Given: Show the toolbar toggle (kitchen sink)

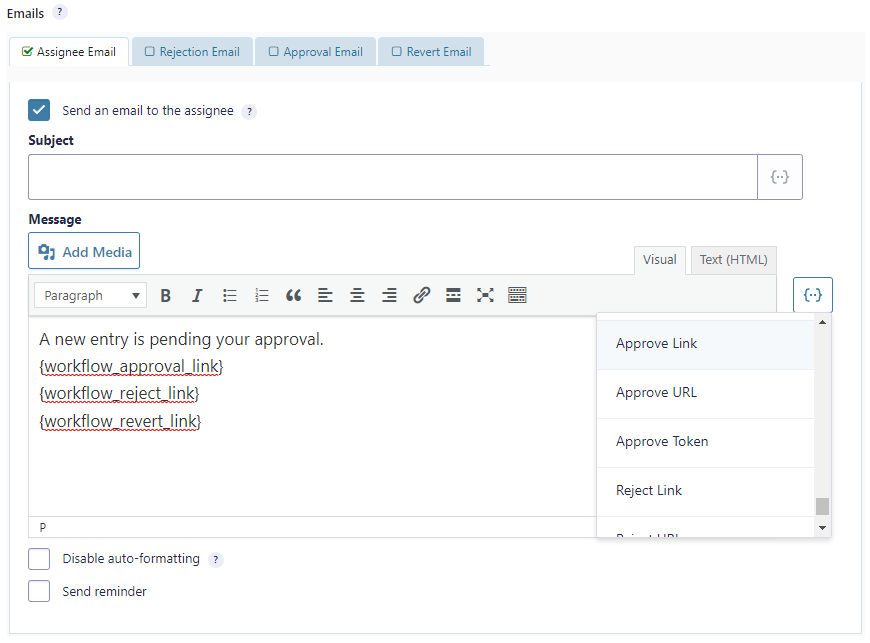Looking at the screenshot, I should tap(517, 295).
